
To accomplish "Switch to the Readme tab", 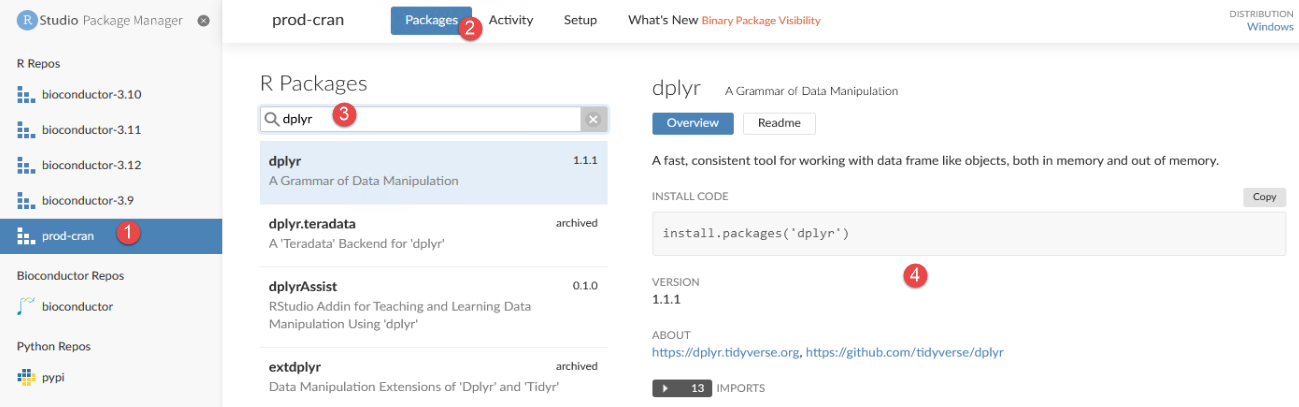I will point(779,123).
